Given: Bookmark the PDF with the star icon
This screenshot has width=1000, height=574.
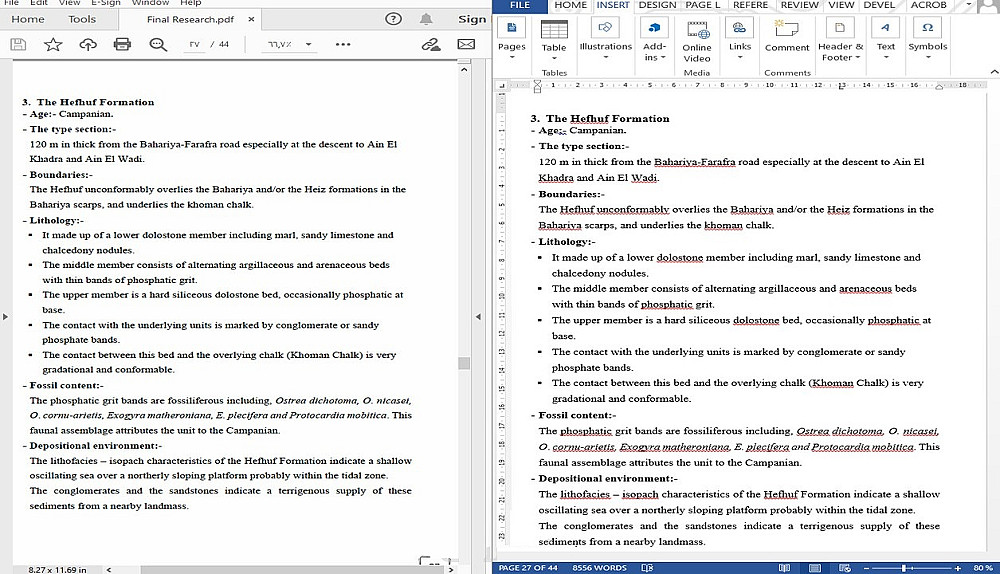Looking at the screenshot, I should tap(53, 44).
